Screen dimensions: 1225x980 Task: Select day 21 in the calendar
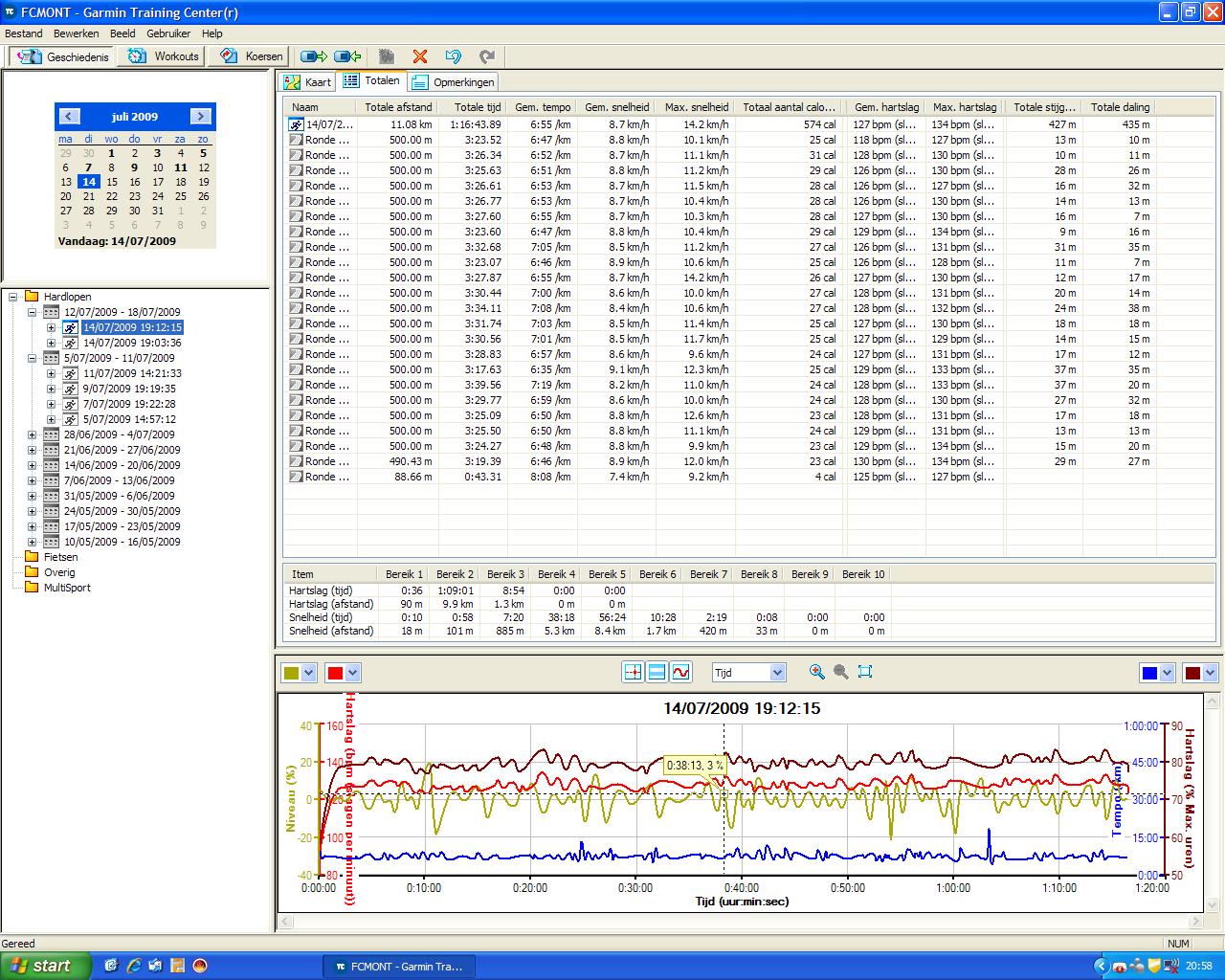[88, 196]
